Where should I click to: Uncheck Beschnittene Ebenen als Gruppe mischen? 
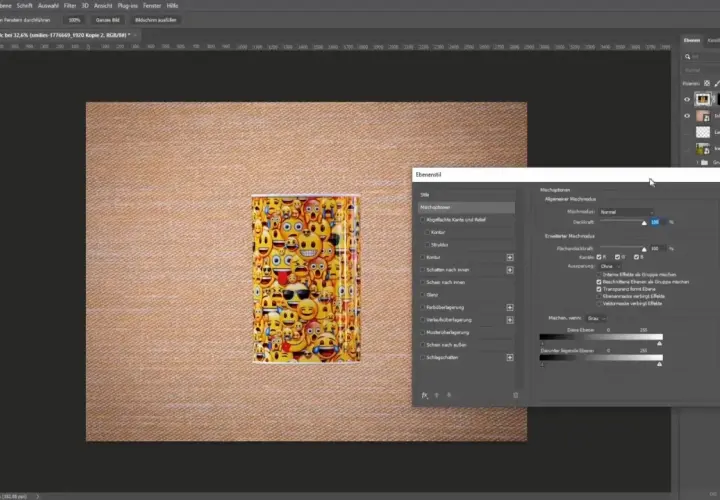pos(599,282)
